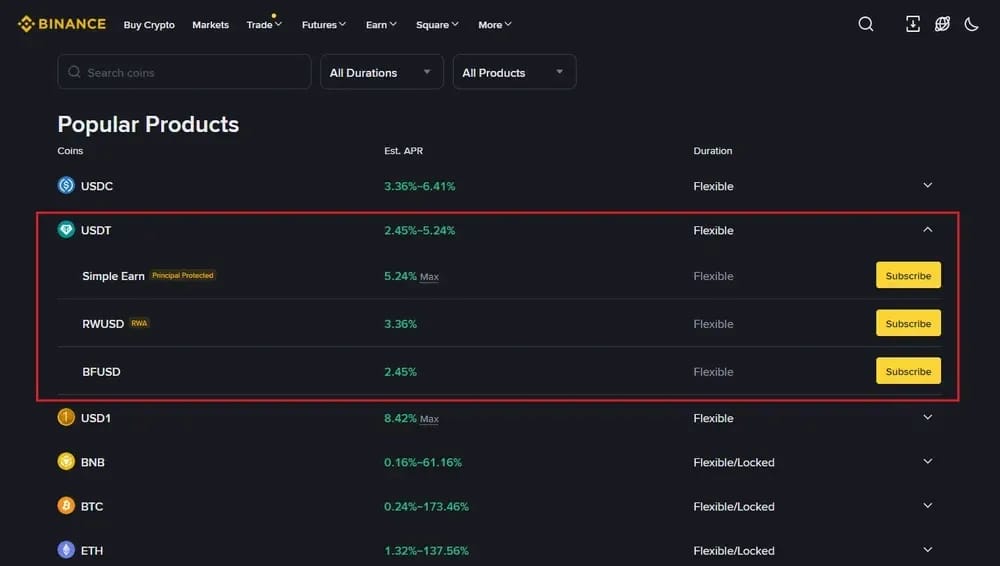
Task: Click the USD1 coin icon
Action: (66, 417)
